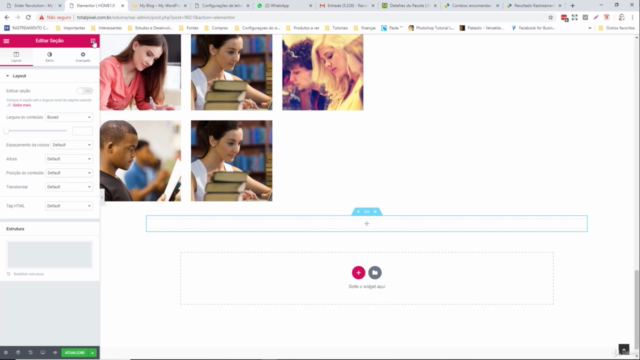Image resolution: width=640 pixels, height=360 pixels.
Task: Click the purple pen extension icon
Action: [596, 17]
